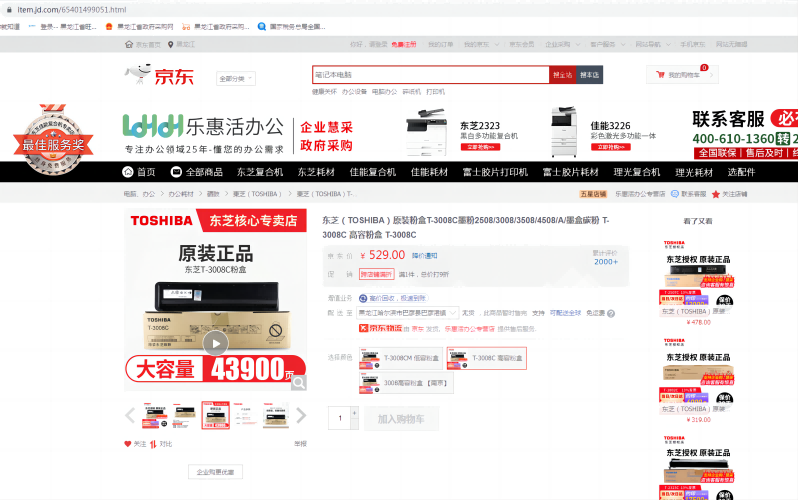
Task: Select the T-3008C 高容粉盒 option
Action: 487,358
